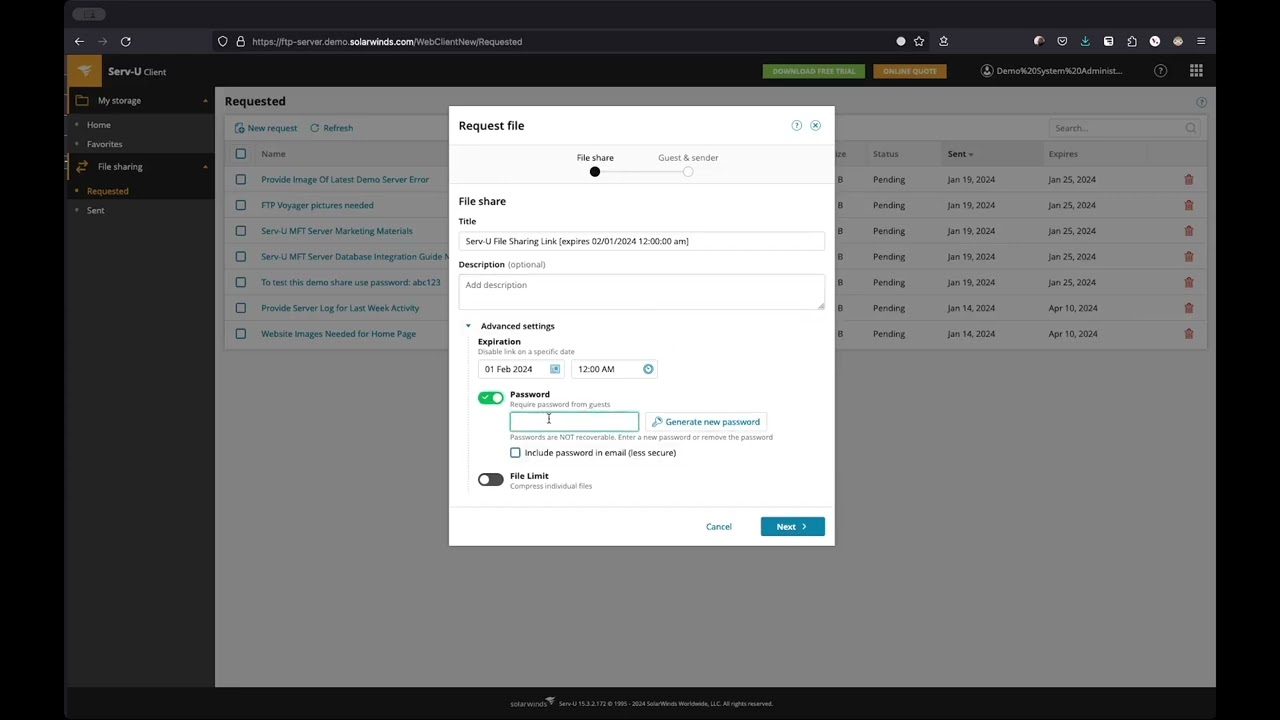1280x720 pixels.
Task: Select checkbox for 'FTP Voyager pictures needed'
Action: (x=240, y=205)
